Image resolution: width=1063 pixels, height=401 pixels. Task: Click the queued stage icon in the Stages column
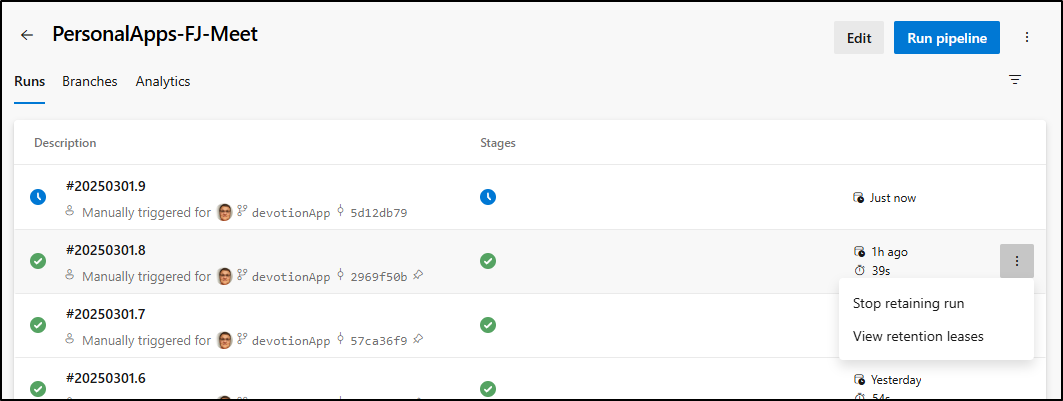pos(487,197)
